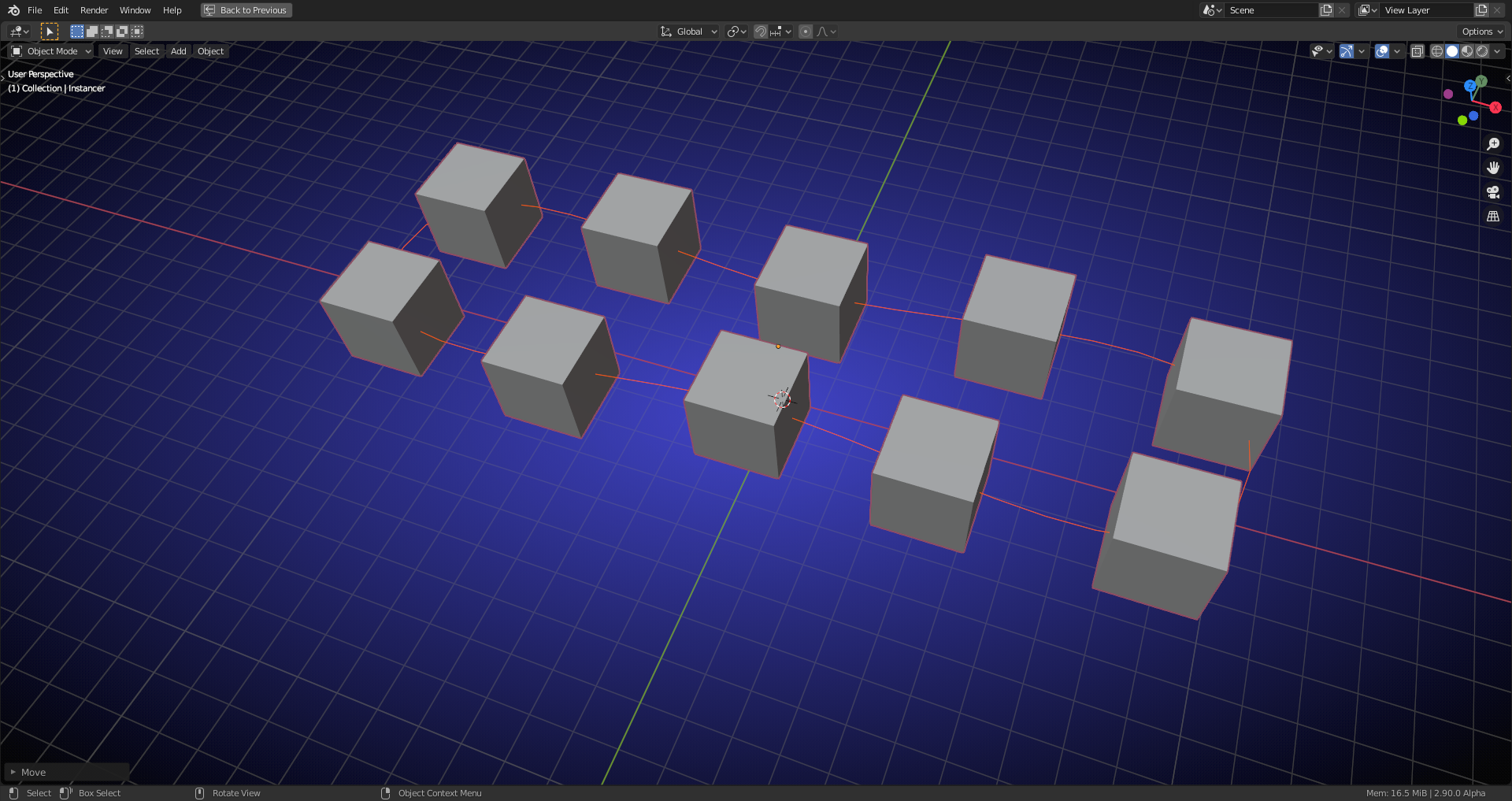Click the X axis on the navigation gizmo
The image size is (1512, 801).
pos(1495,107)
